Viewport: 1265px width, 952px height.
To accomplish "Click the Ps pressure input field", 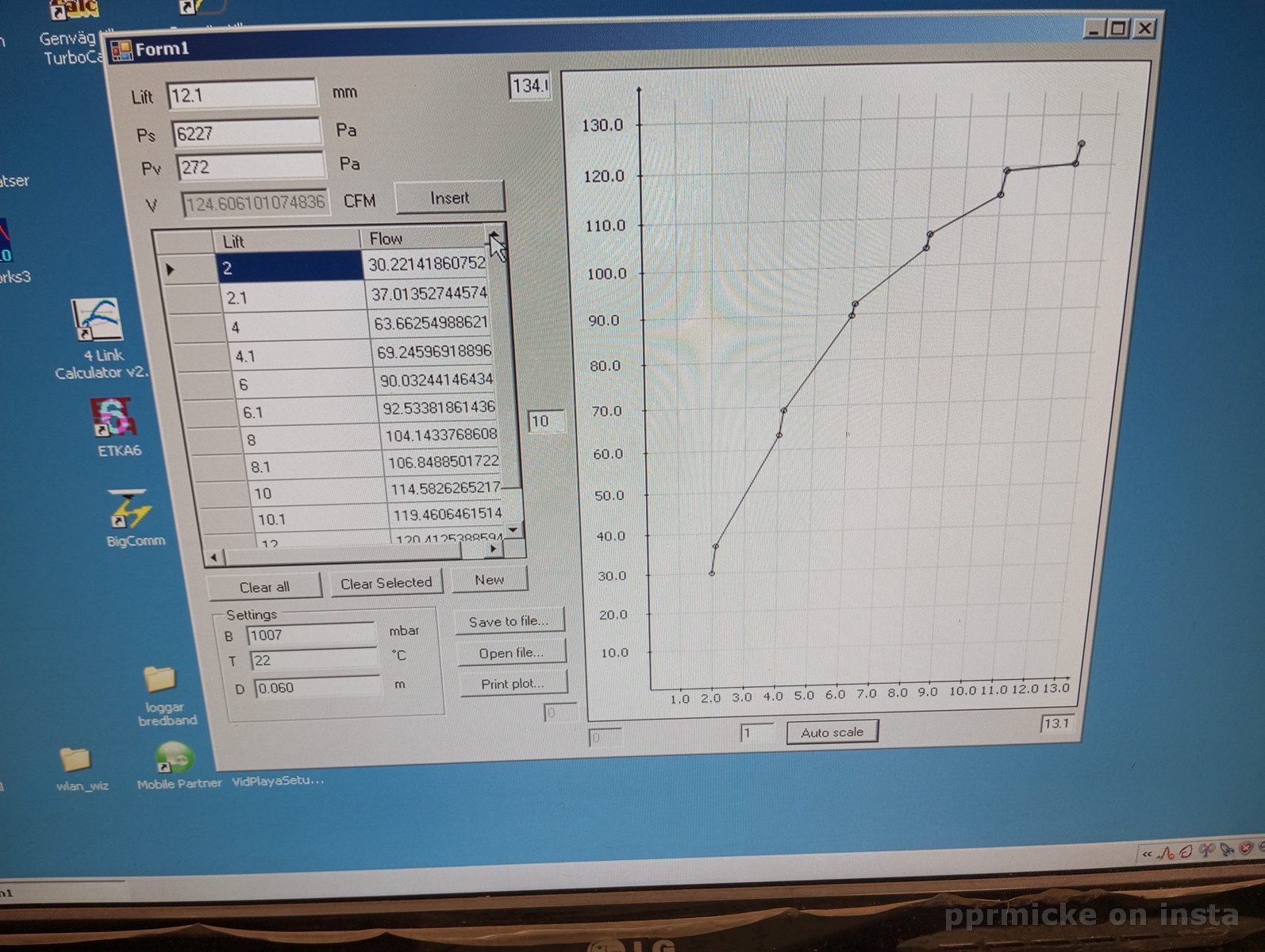I will 246,132.
